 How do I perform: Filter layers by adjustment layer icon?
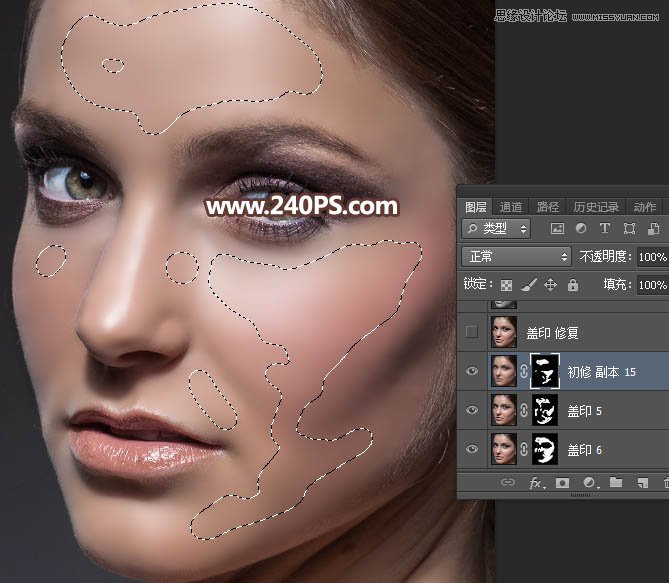point(581,229)
